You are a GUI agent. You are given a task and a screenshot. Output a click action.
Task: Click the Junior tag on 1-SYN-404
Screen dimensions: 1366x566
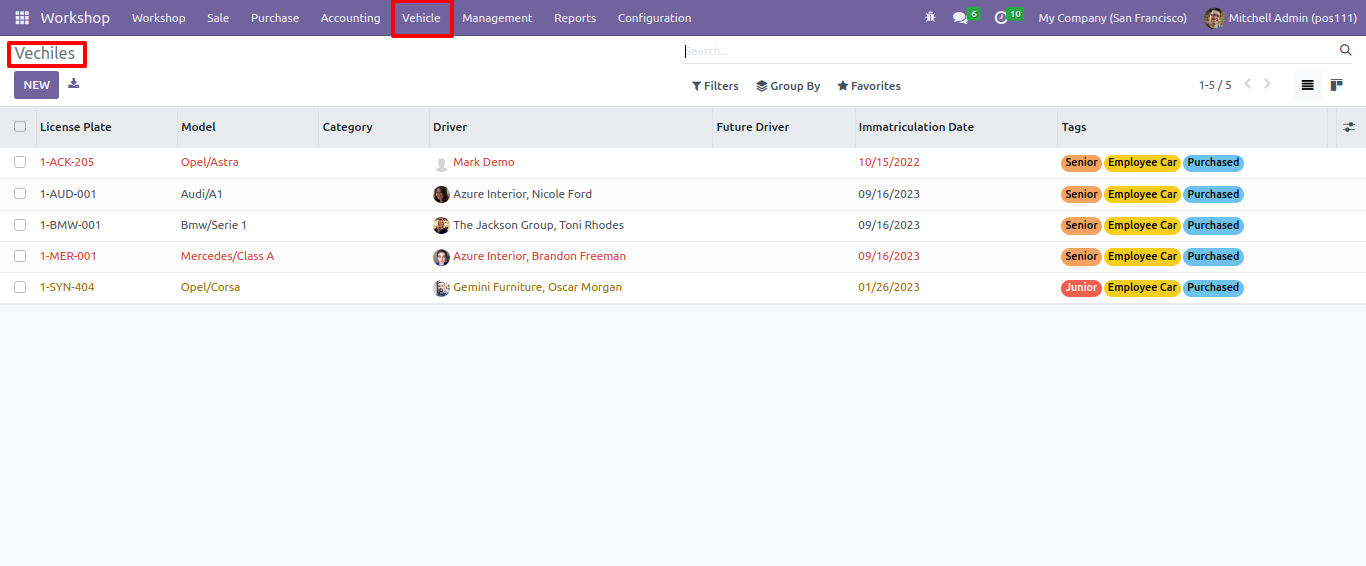1081,287
